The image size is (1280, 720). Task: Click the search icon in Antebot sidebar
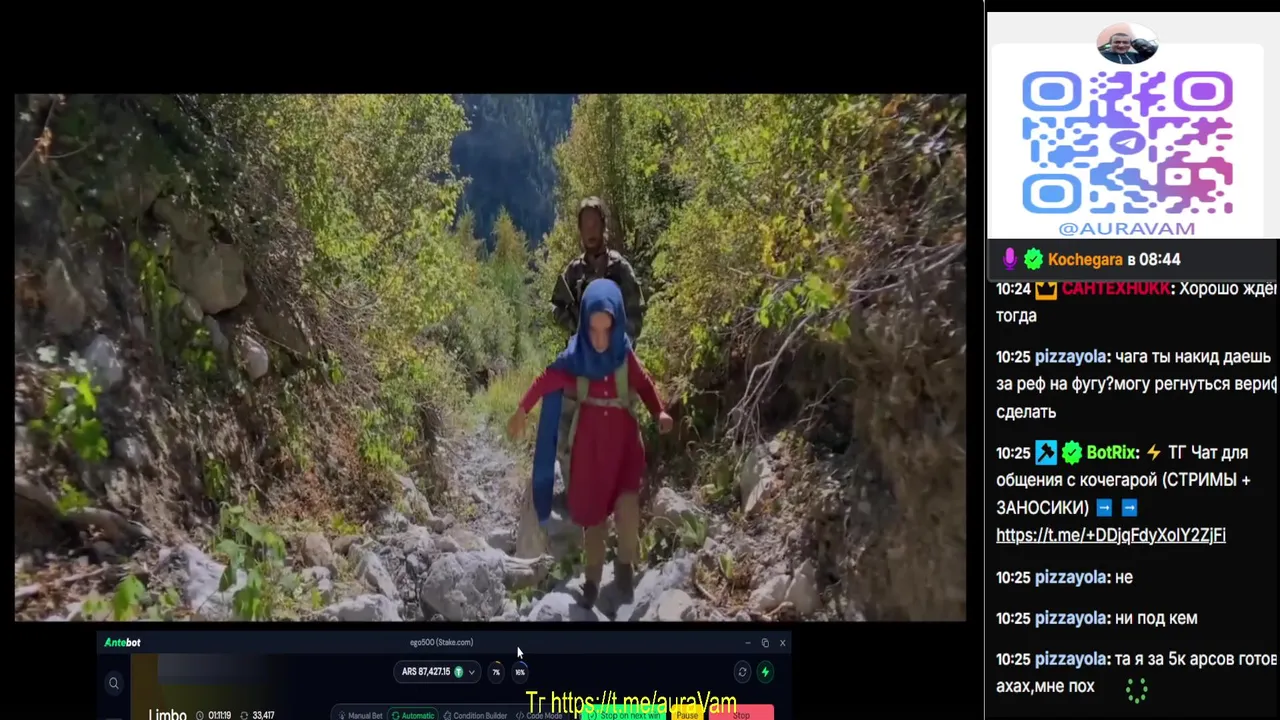(x=114, y=683)
